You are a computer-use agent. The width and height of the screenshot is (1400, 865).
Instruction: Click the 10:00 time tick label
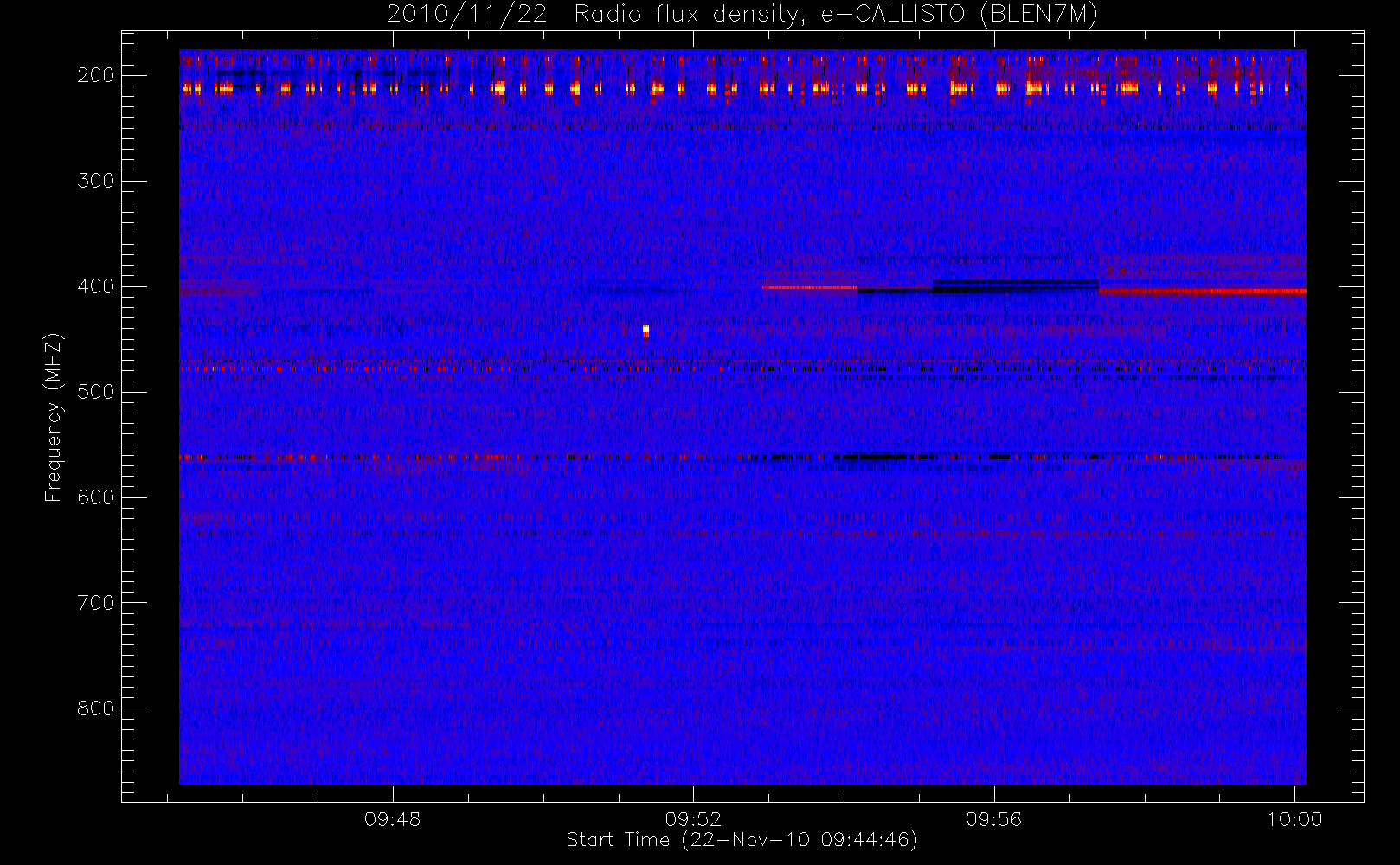(x=1294, y=819)
